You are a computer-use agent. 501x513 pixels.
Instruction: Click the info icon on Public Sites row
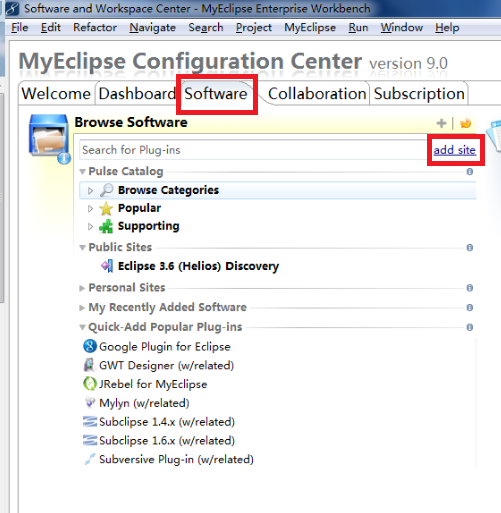pos(470,248)
